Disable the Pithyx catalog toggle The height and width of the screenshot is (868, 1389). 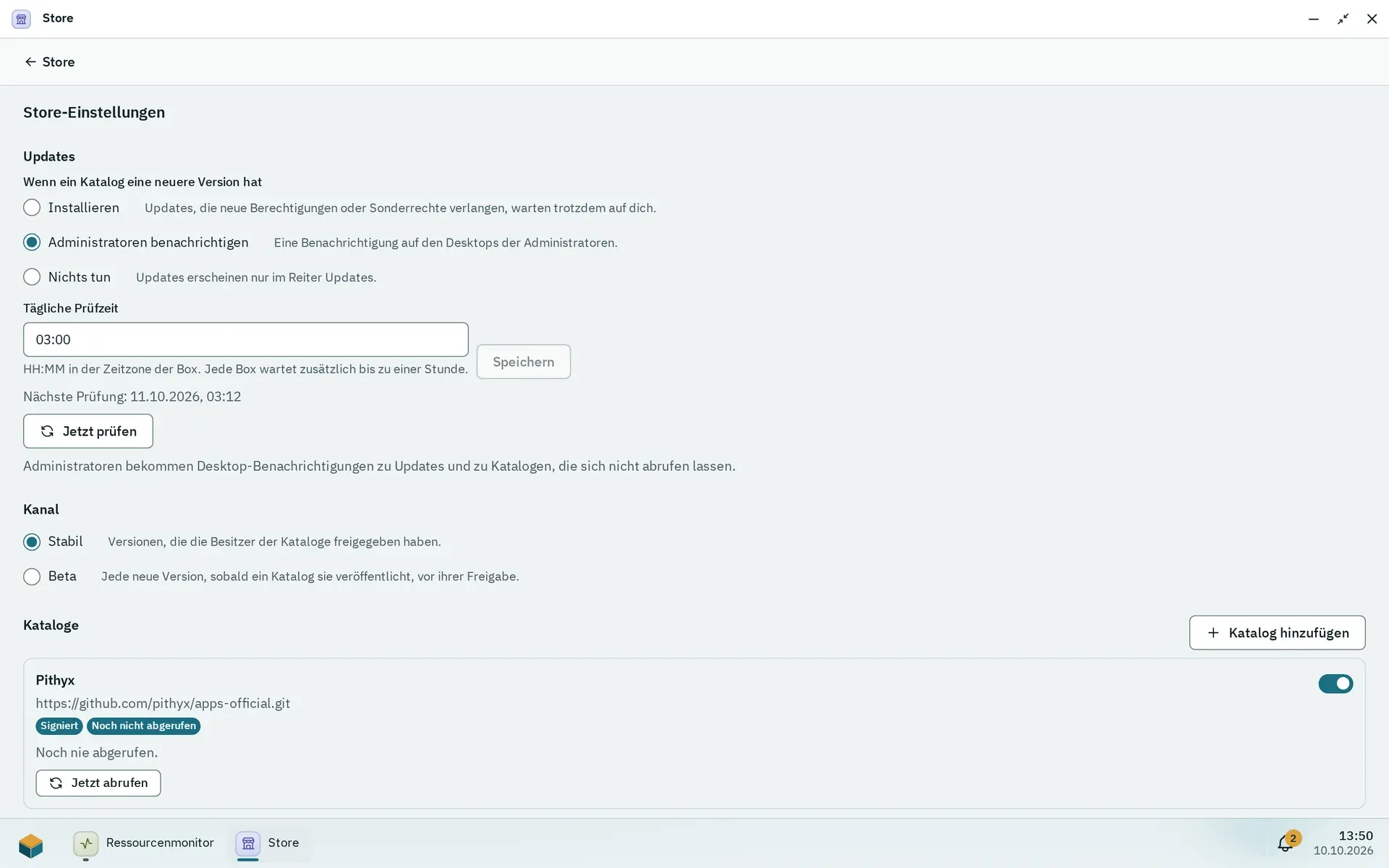1335,684
